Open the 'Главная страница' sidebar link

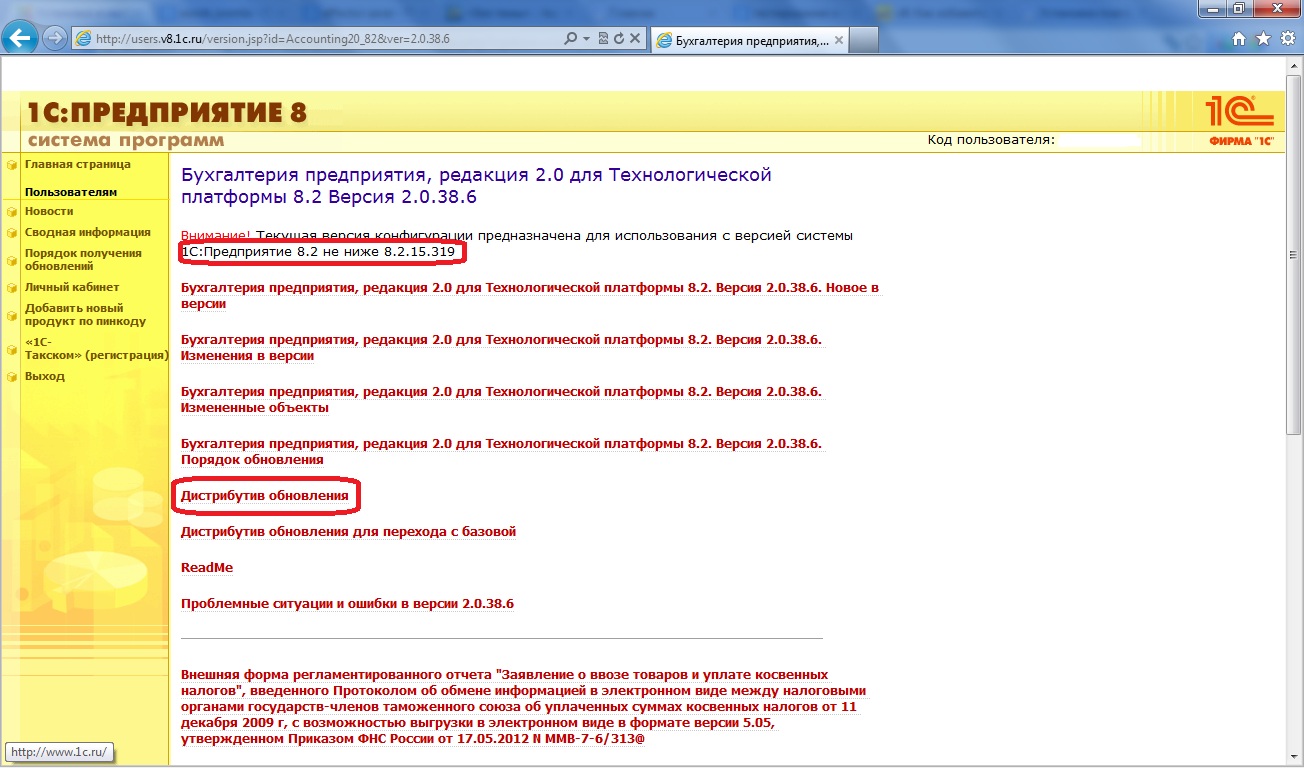(78, 164)
